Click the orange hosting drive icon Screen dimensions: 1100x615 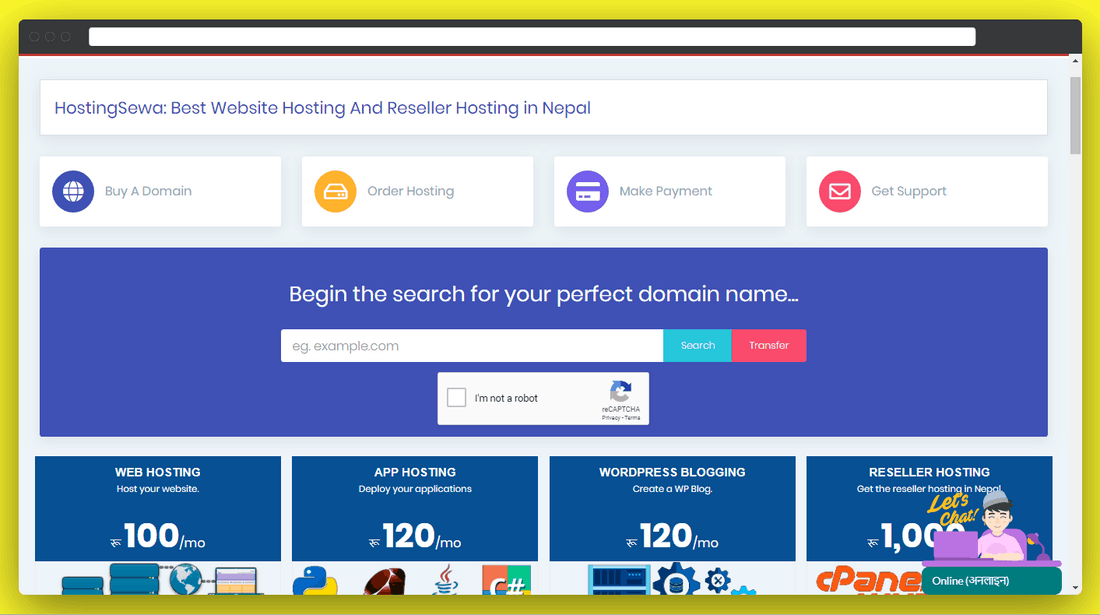click(x=335, y=191)
